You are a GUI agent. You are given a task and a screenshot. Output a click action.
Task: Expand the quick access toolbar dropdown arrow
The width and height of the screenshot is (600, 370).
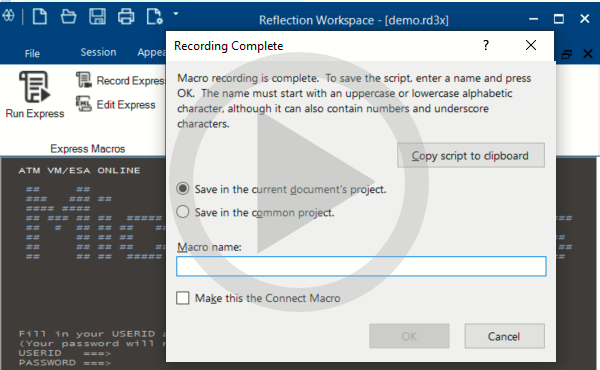pyautogui.click(x=176, y=14)
